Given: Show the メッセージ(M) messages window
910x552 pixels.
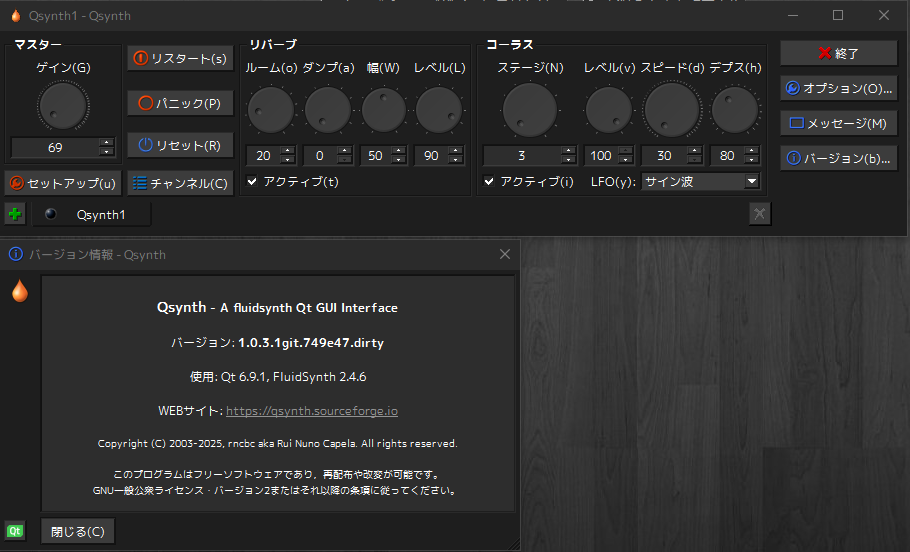Looking at the screenshot, I should point(839,123).
